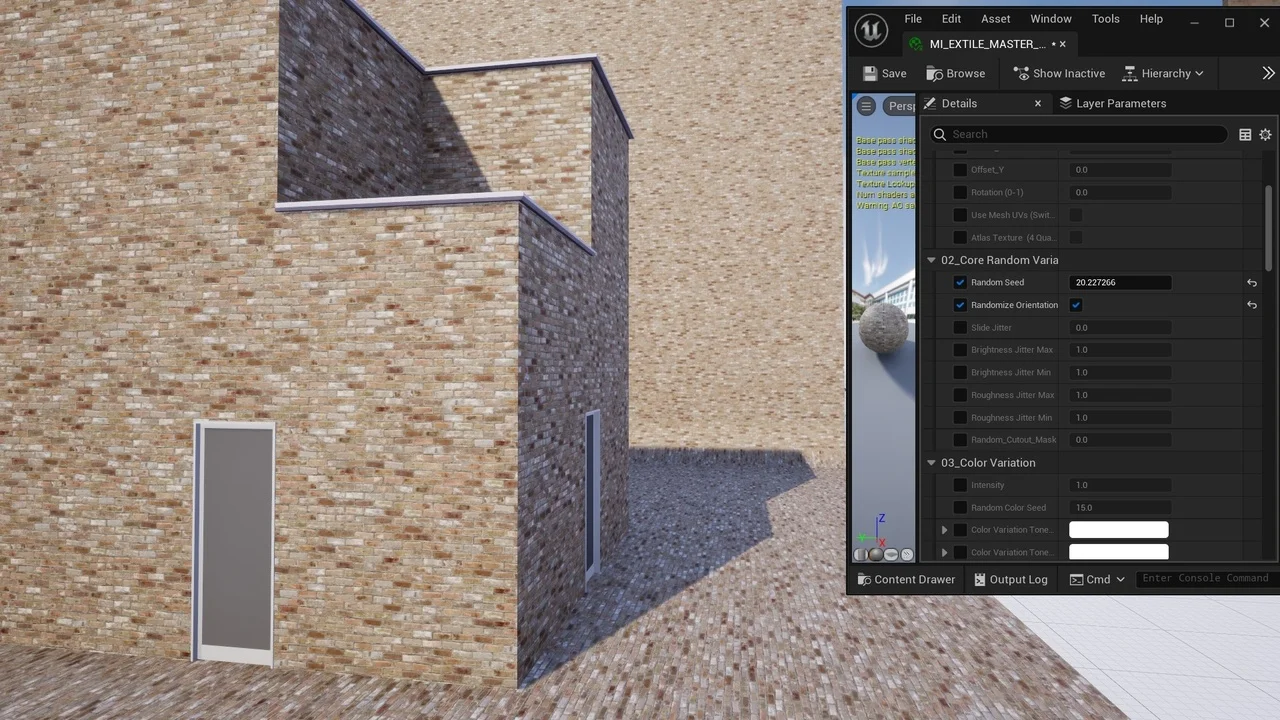Open Details panel settings gear
Image resolution: width=1280 pixels, height=720 pixels.
click(x=1265, y=134)
